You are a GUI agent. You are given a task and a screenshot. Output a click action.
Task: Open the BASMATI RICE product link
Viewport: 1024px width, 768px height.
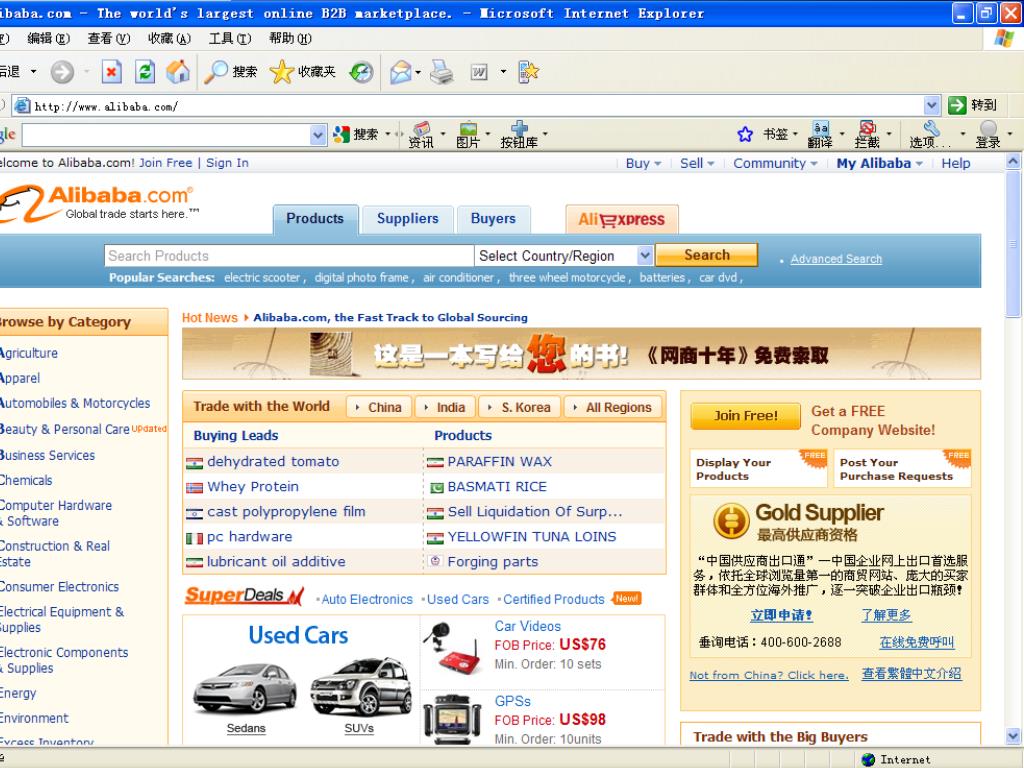pyautogui.click(x=497, y=487)
